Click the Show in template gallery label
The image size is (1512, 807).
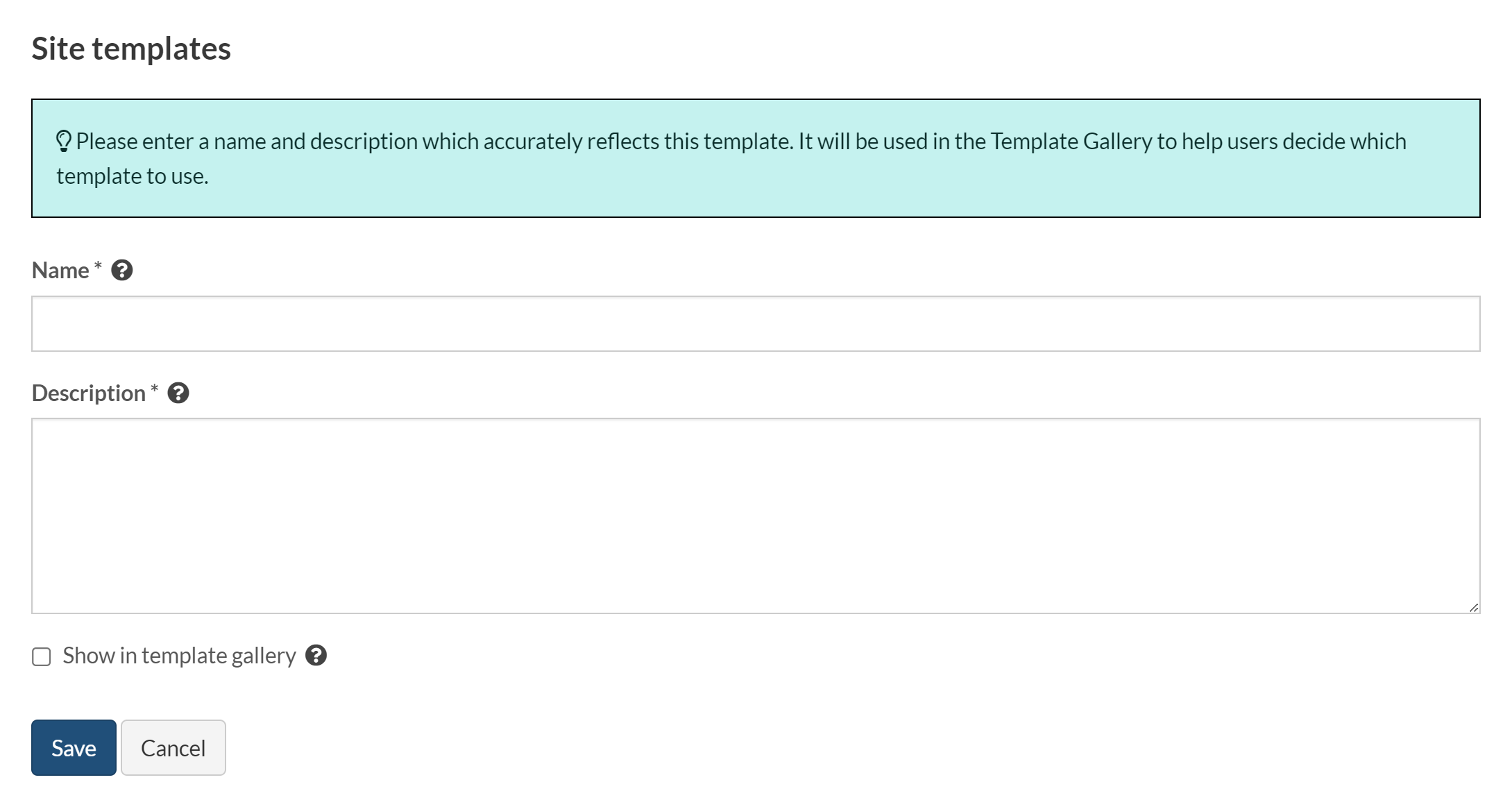tap(178, 655)
